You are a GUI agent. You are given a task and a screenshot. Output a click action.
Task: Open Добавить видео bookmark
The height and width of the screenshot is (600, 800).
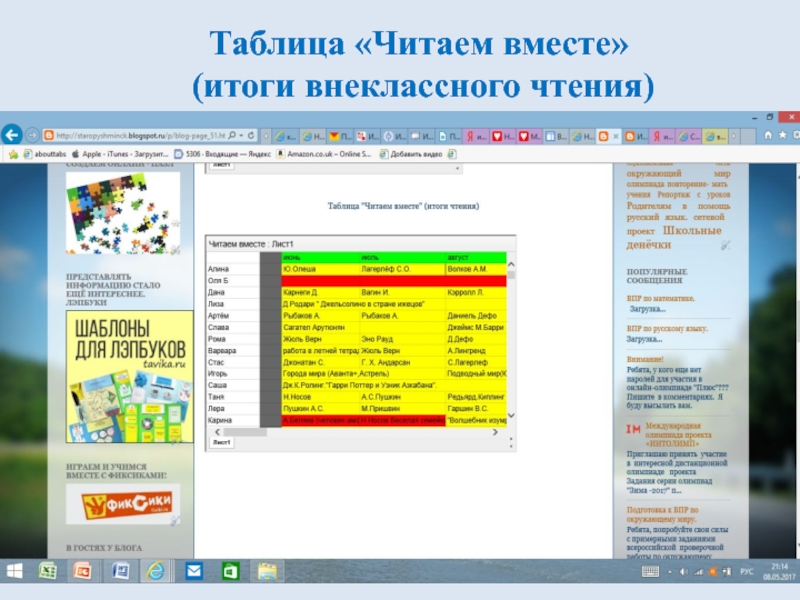[411, 154]
